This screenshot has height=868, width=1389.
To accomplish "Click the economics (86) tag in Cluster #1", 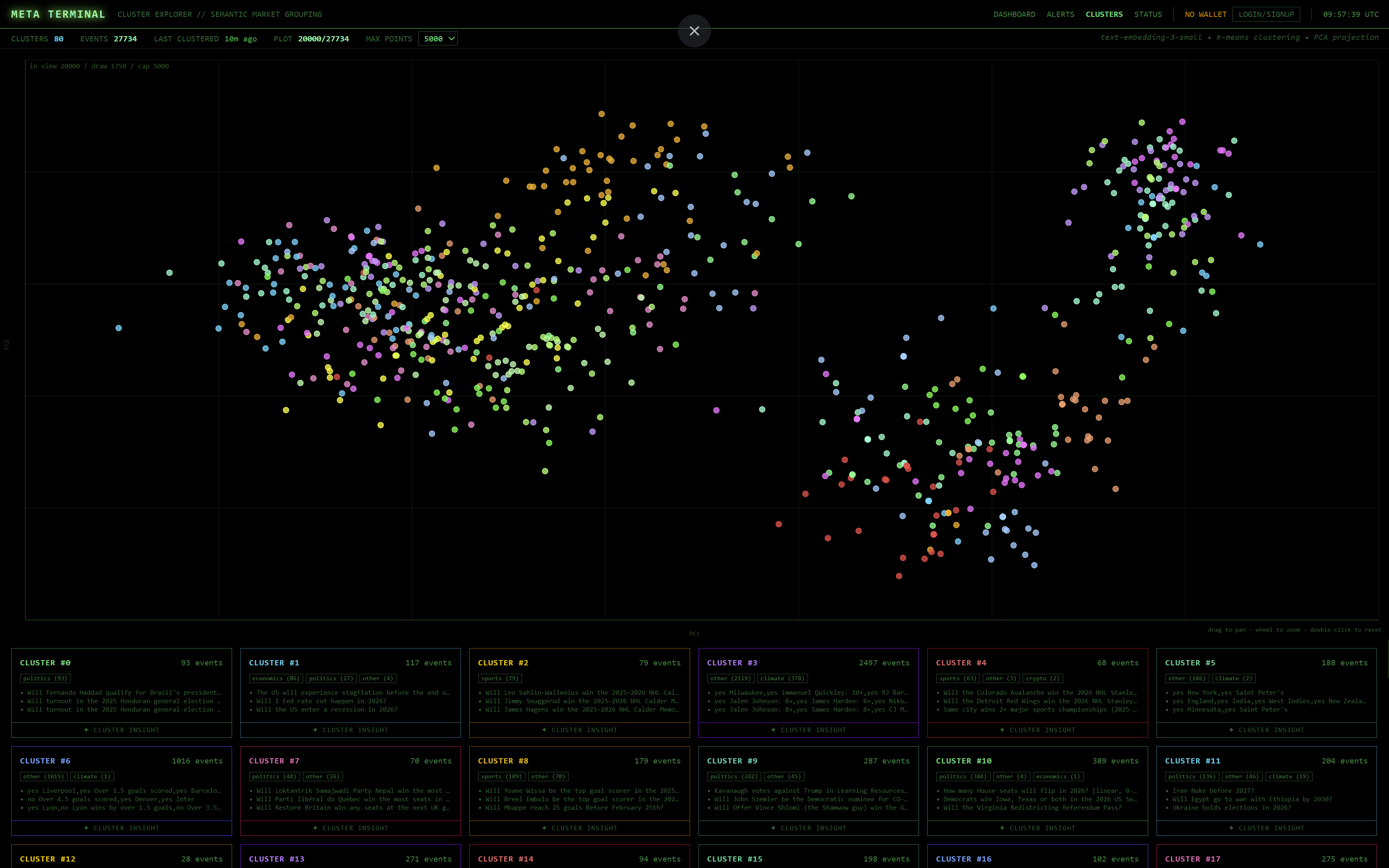I will pos(275,679).
